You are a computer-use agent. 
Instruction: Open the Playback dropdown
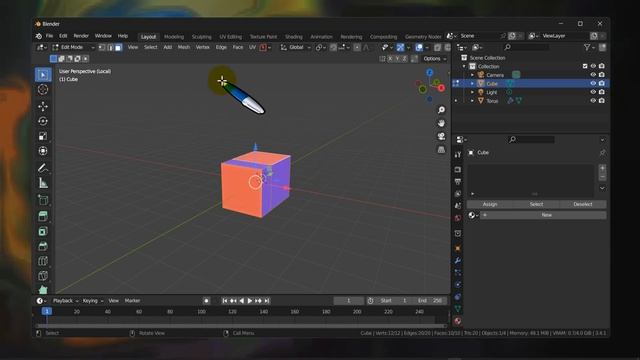pos(65,301)
